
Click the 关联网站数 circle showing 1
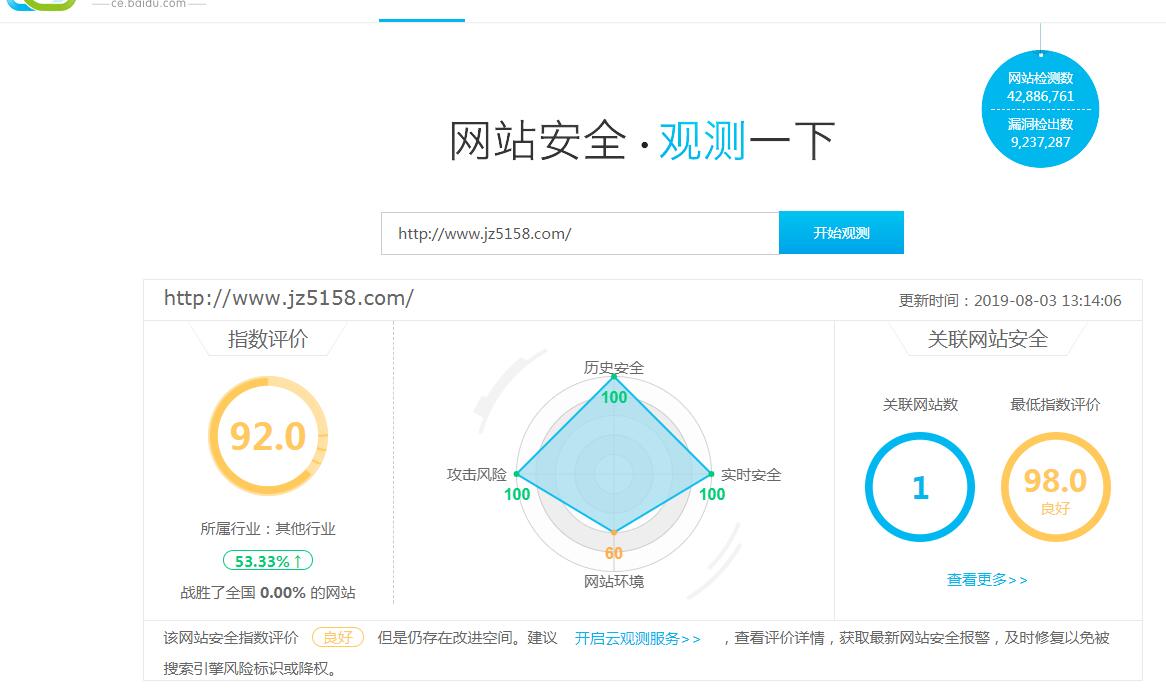920,487
